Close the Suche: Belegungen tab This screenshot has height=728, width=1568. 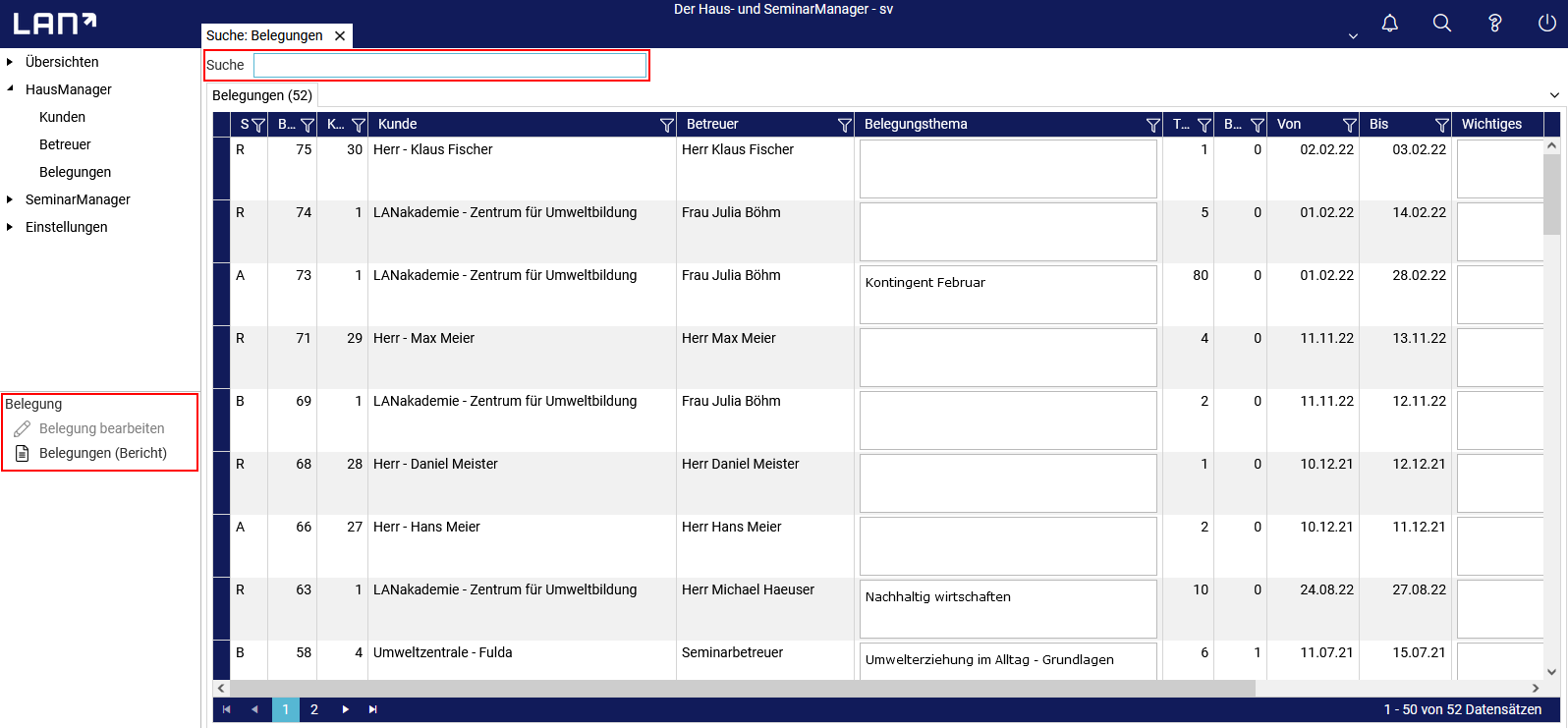[340, 35]
